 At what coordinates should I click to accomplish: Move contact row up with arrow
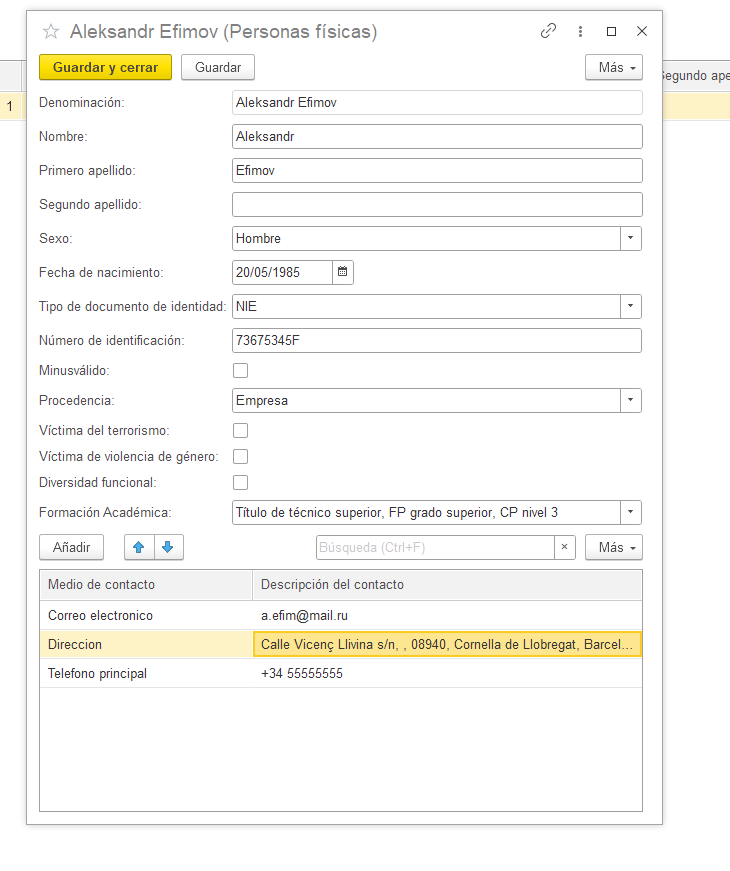(139, 547)
